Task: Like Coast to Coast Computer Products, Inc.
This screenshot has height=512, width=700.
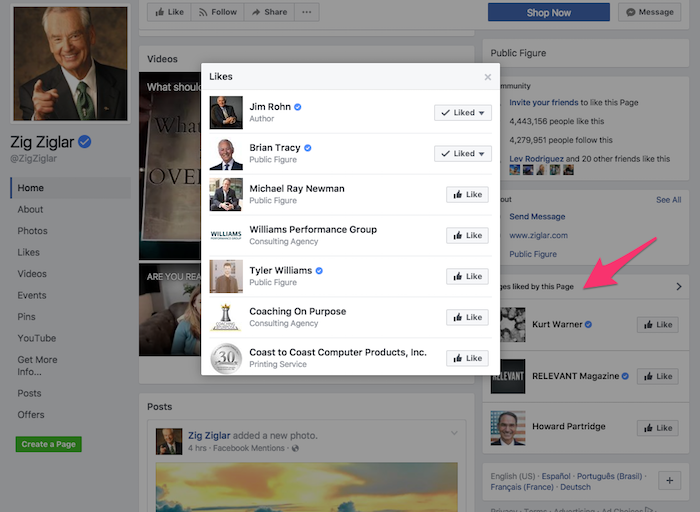Action: (467, 358)
